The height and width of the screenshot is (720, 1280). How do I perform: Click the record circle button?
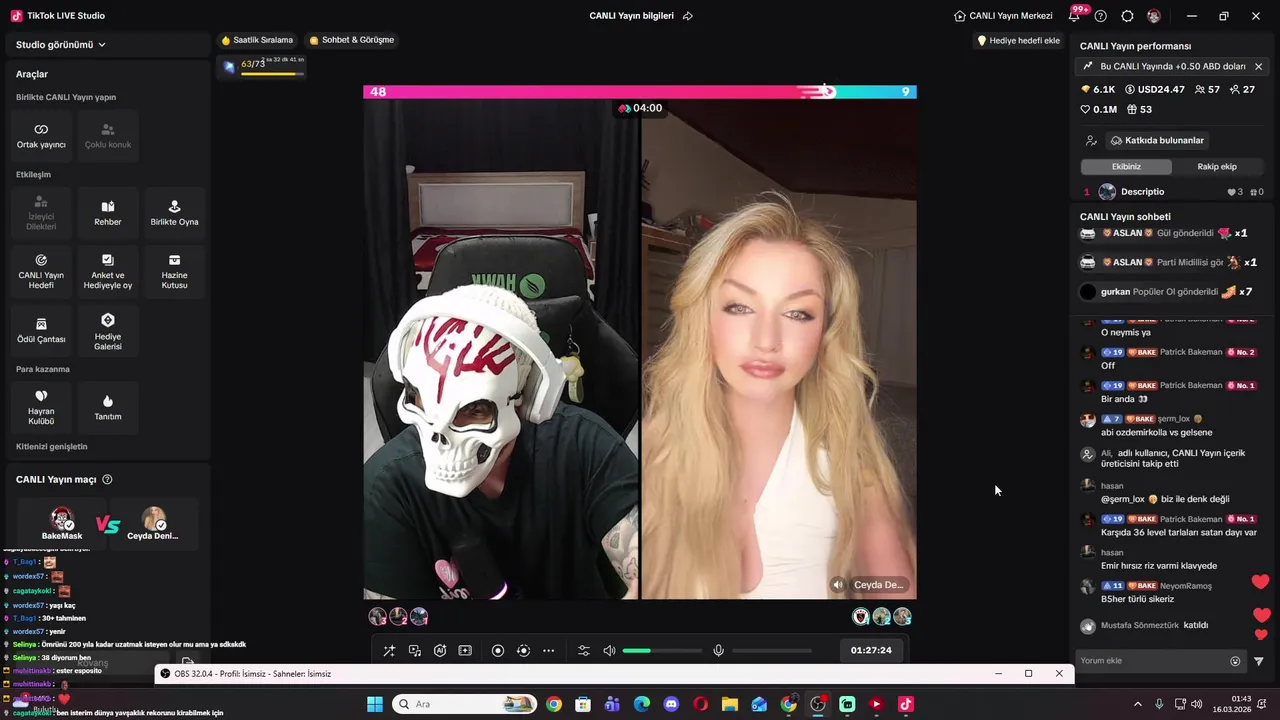[498, 651]
